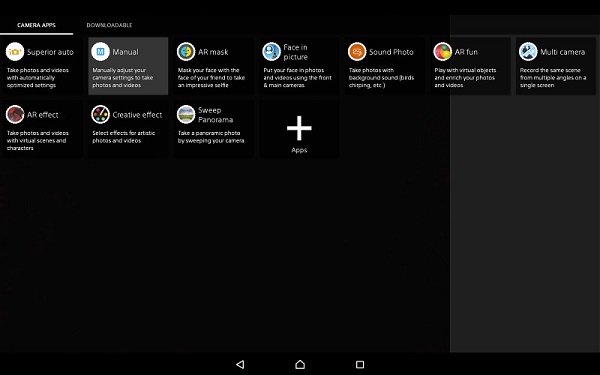Click the "AR mask" title label
Screen dimensions: 600x375
[213, 52]
